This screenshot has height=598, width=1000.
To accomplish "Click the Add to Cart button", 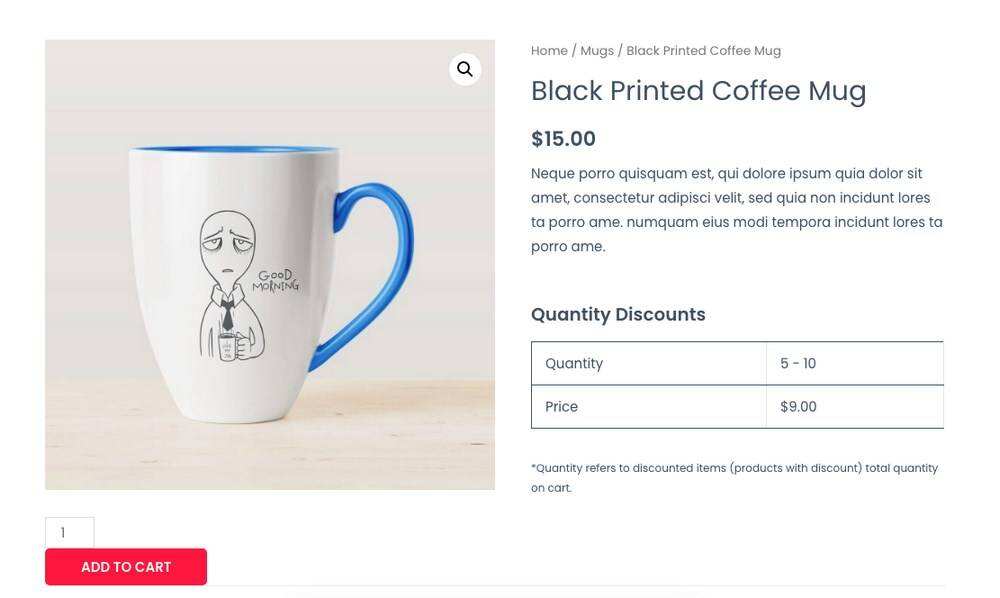I will tap(126, 567).
